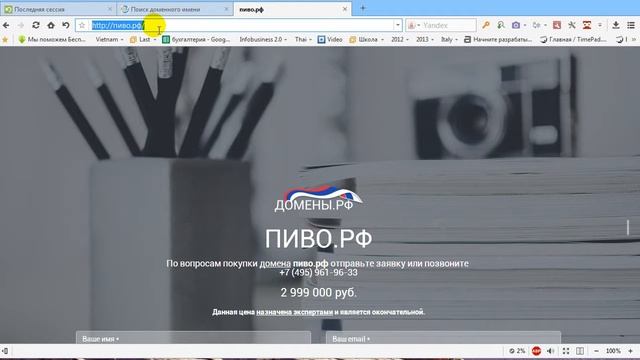The image size is (640, 360).
Task: Go to the home page icon
Action: [51, 25]
